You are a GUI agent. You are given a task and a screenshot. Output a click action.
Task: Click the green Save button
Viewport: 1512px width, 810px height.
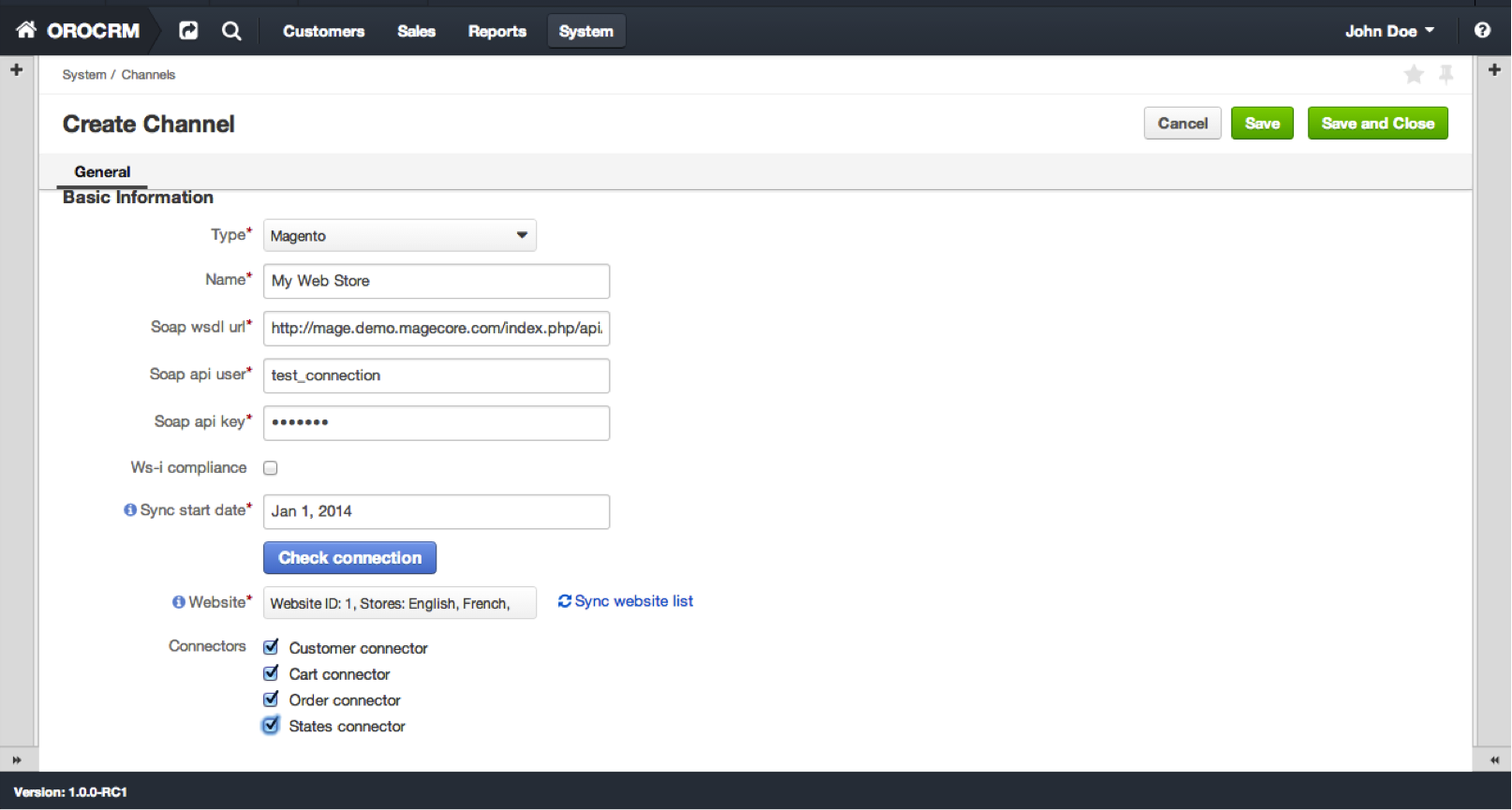coord(1262,123)
